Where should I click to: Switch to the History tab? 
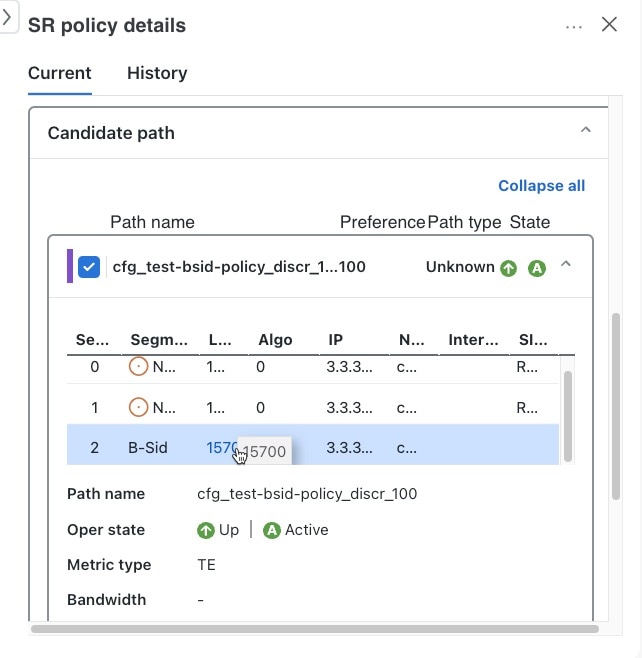click(x=157, y=73)
